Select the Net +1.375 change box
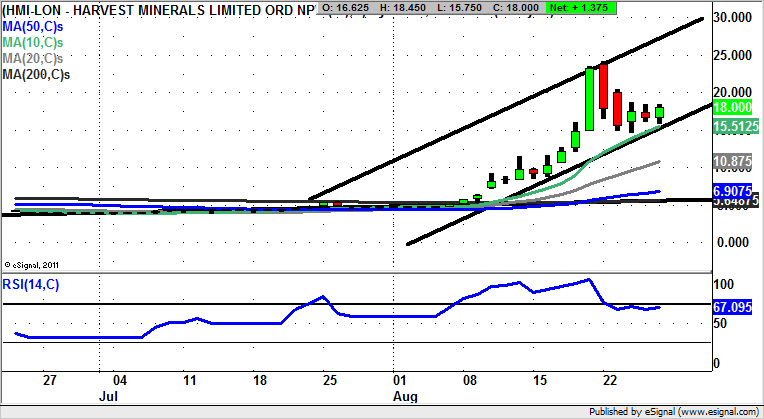The image size is (764, 419). 583,9
